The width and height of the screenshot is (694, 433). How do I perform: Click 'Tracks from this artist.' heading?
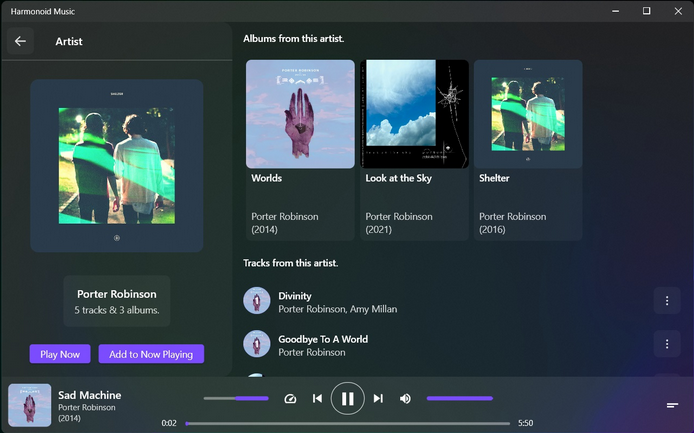(x=290, y=263)
